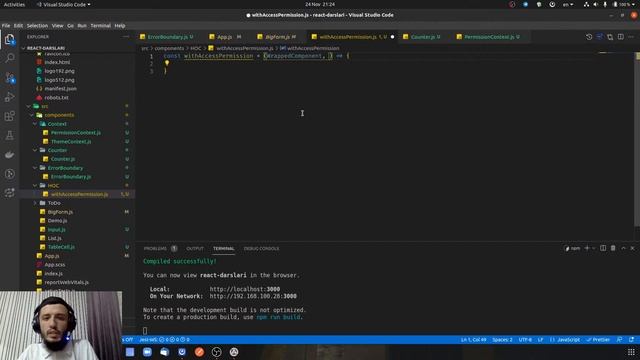Show Ubuntu applications grid
The height and width of the screenshot is (360, 640).
coord(631,352)
